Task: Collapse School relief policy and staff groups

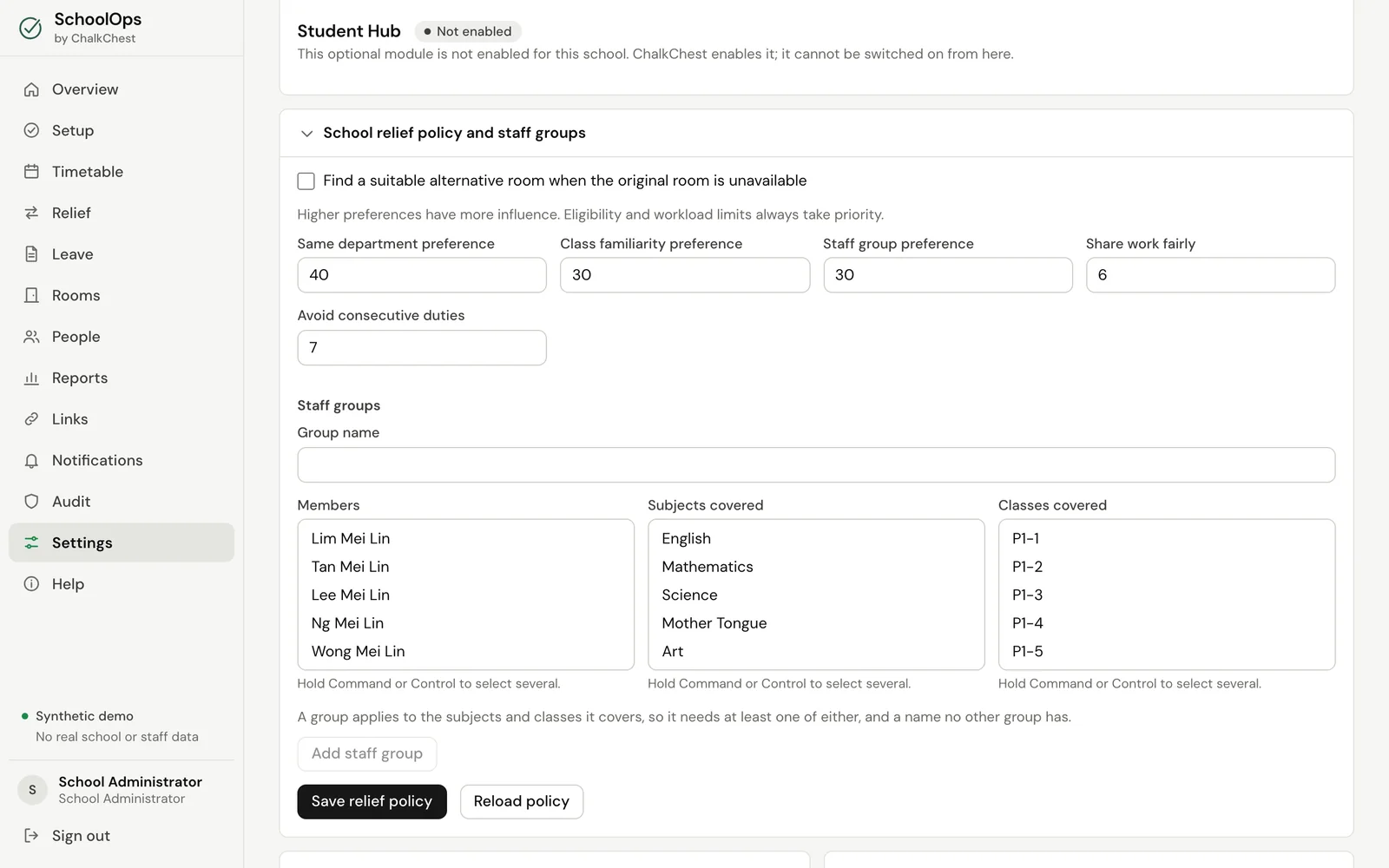Action: coord(306,134)
